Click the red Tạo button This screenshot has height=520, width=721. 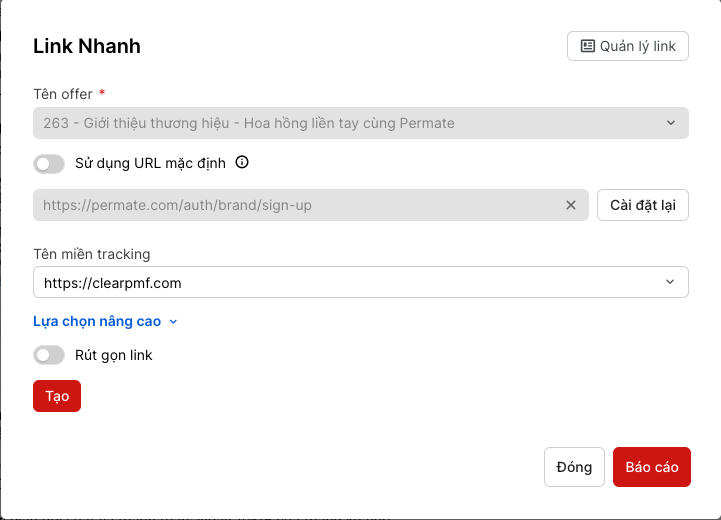pyautogui.click(x=56, y=396)
